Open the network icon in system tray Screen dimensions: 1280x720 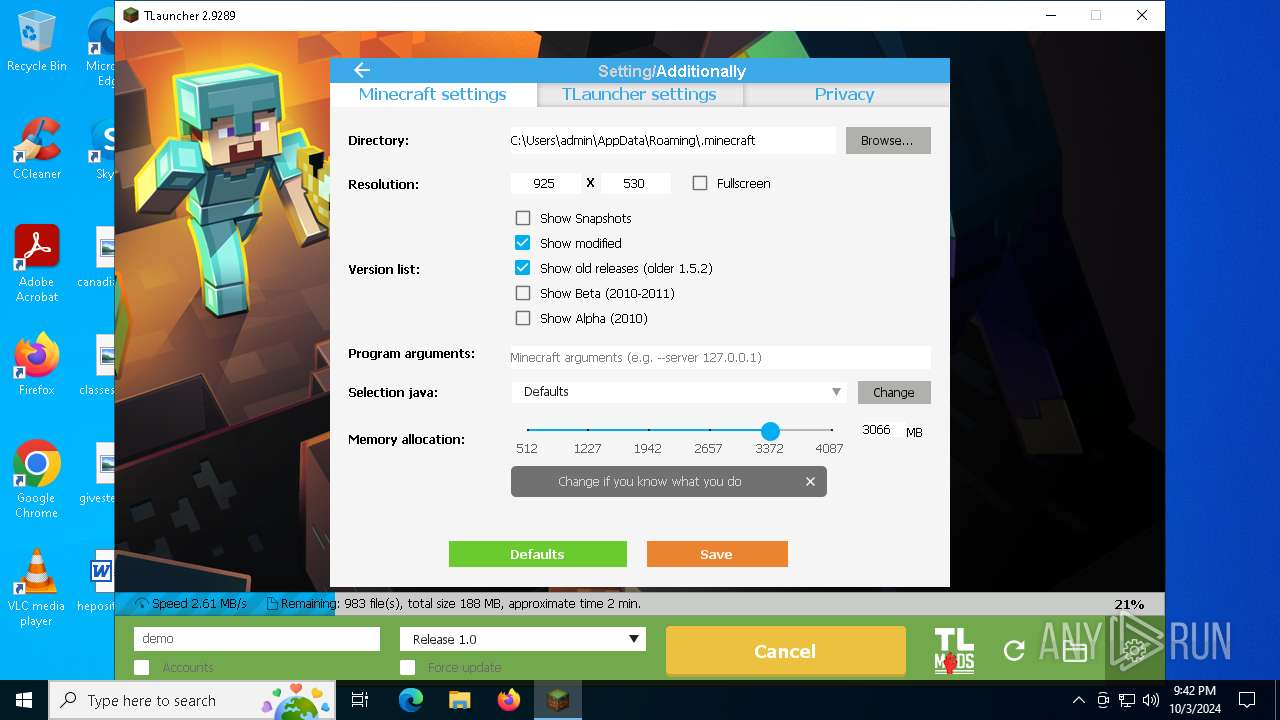tap(1127, 700)
